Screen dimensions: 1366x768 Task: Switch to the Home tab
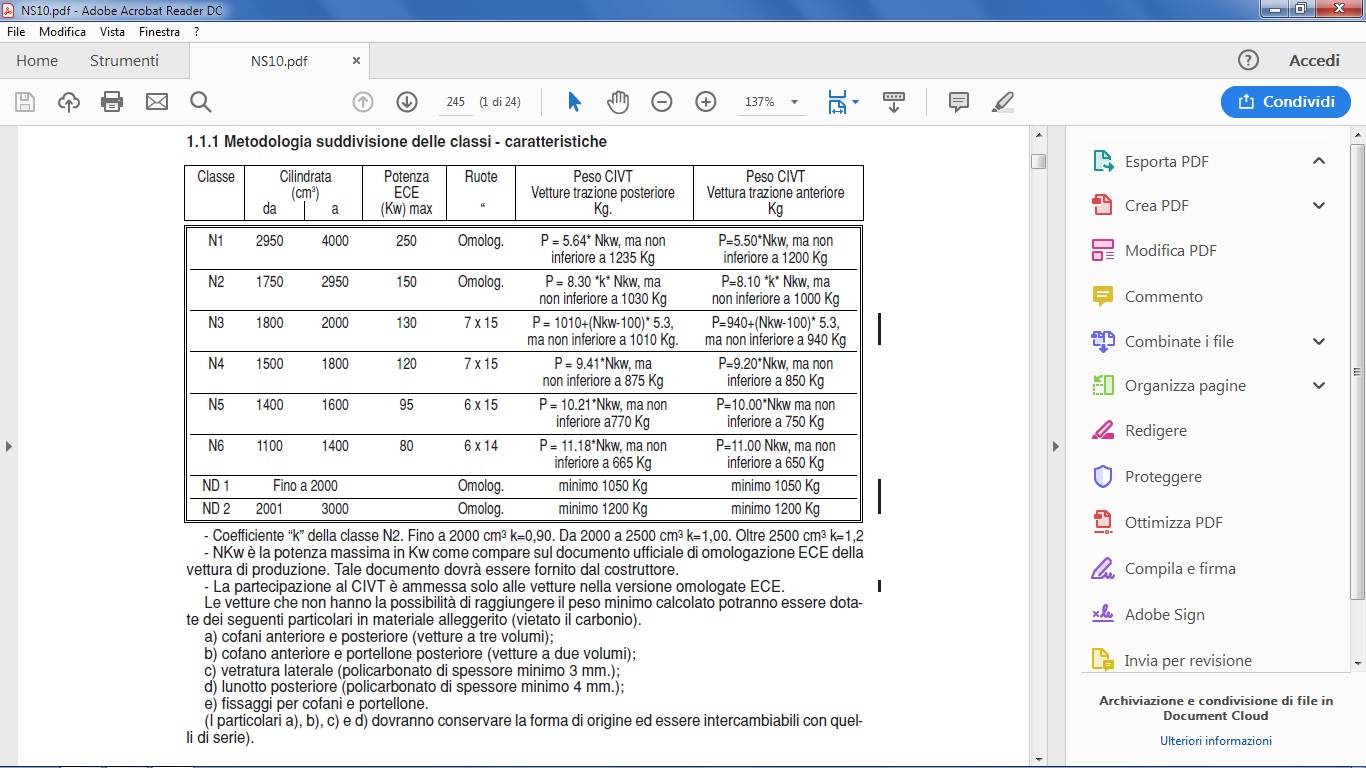tap(37, 61)
